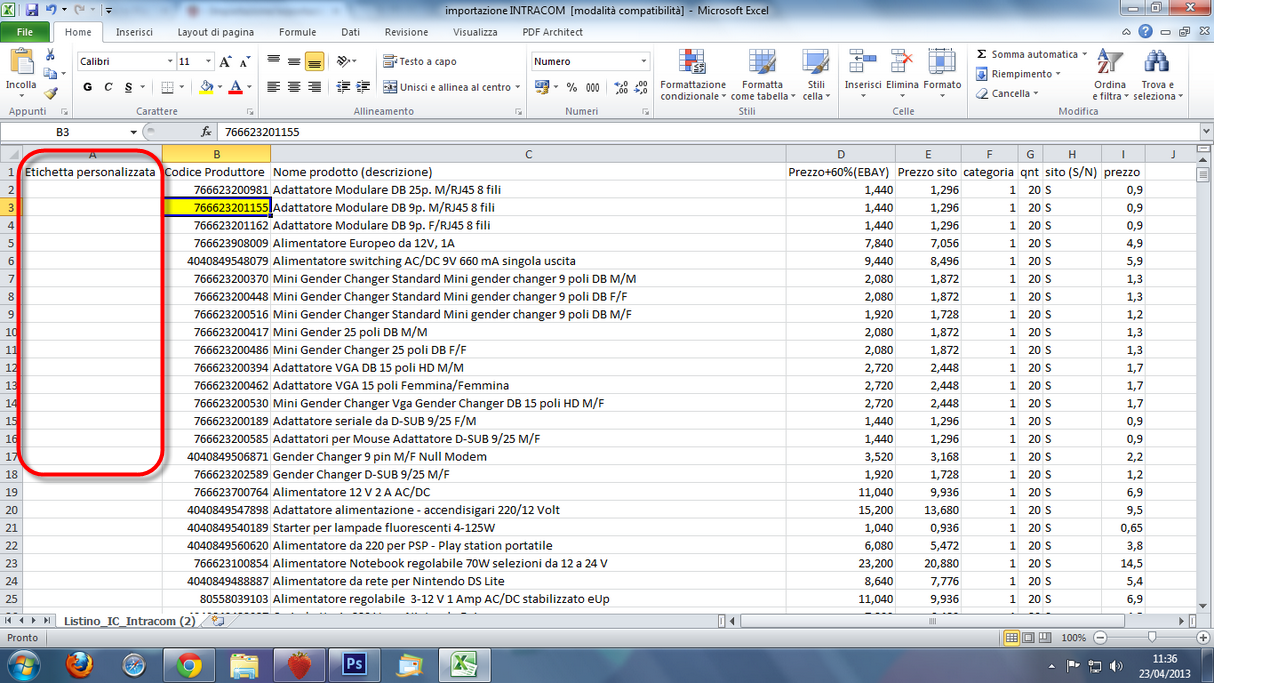Open Google Chrome from the taskbar
Image resolution: width=1288 pixels, height=683 pixels.
(189, 664)
